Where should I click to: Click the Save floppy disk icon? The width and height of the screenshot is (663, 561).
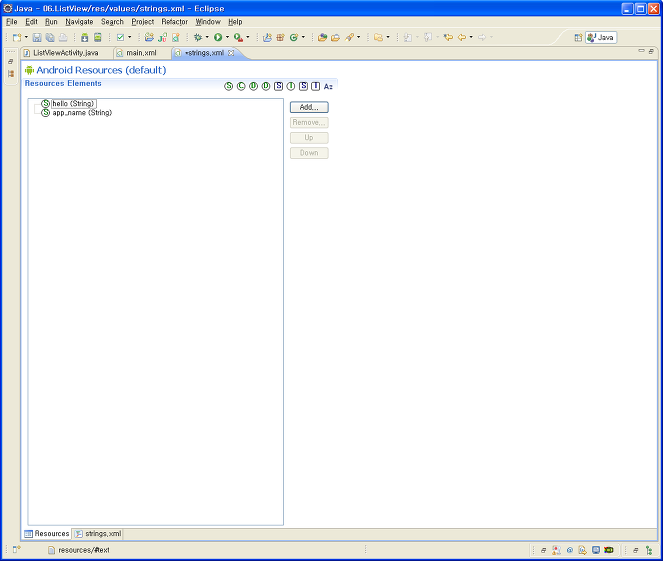(x=37, y=38)
